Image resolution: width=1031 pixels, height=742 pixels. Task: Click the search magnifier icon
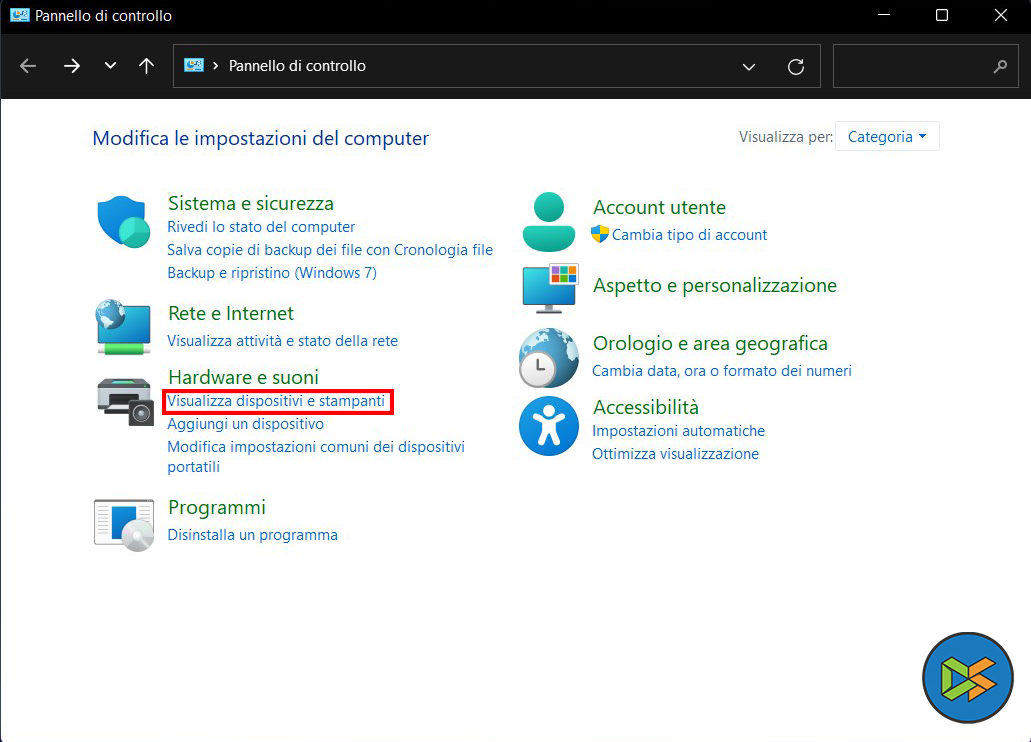click(x=1000, y=66)
